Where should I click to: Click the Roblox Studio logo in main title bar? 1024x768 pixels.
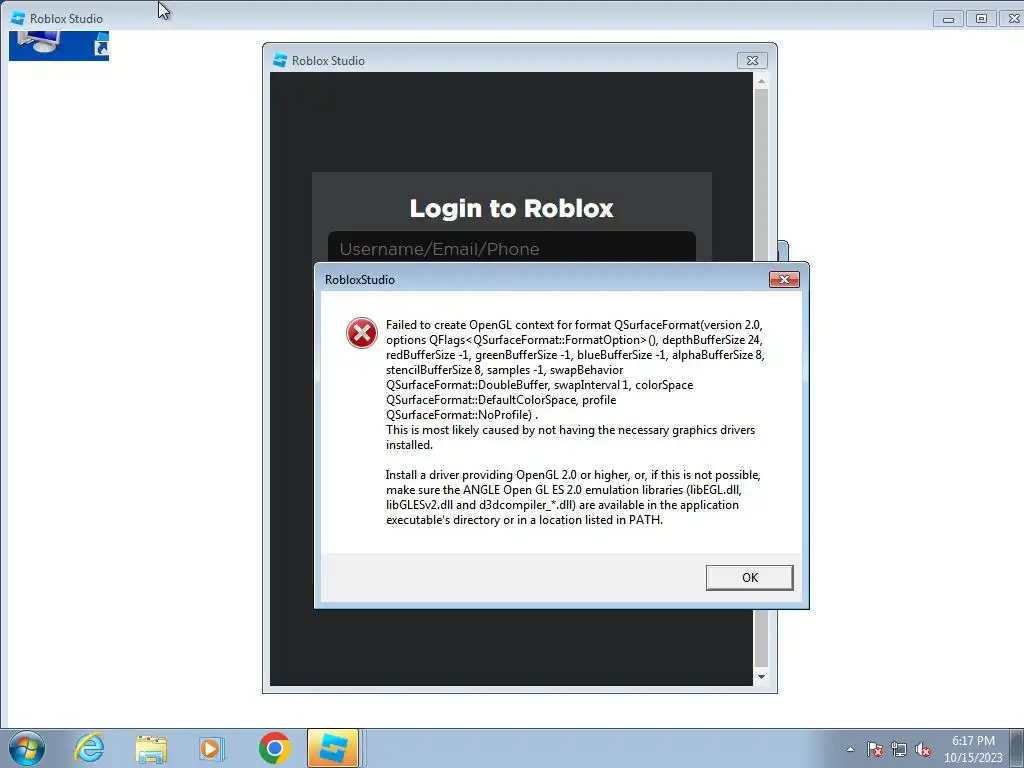coord(18,18)
